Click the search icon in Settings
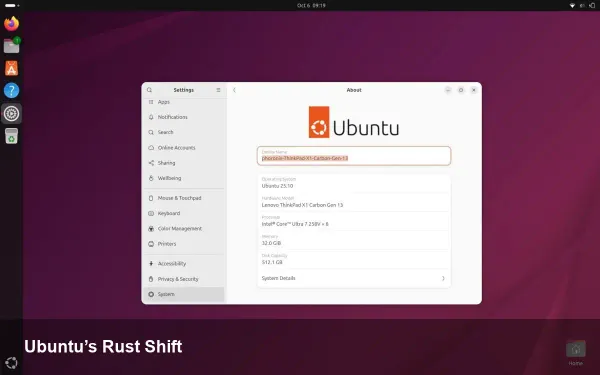 coord(150,90)
